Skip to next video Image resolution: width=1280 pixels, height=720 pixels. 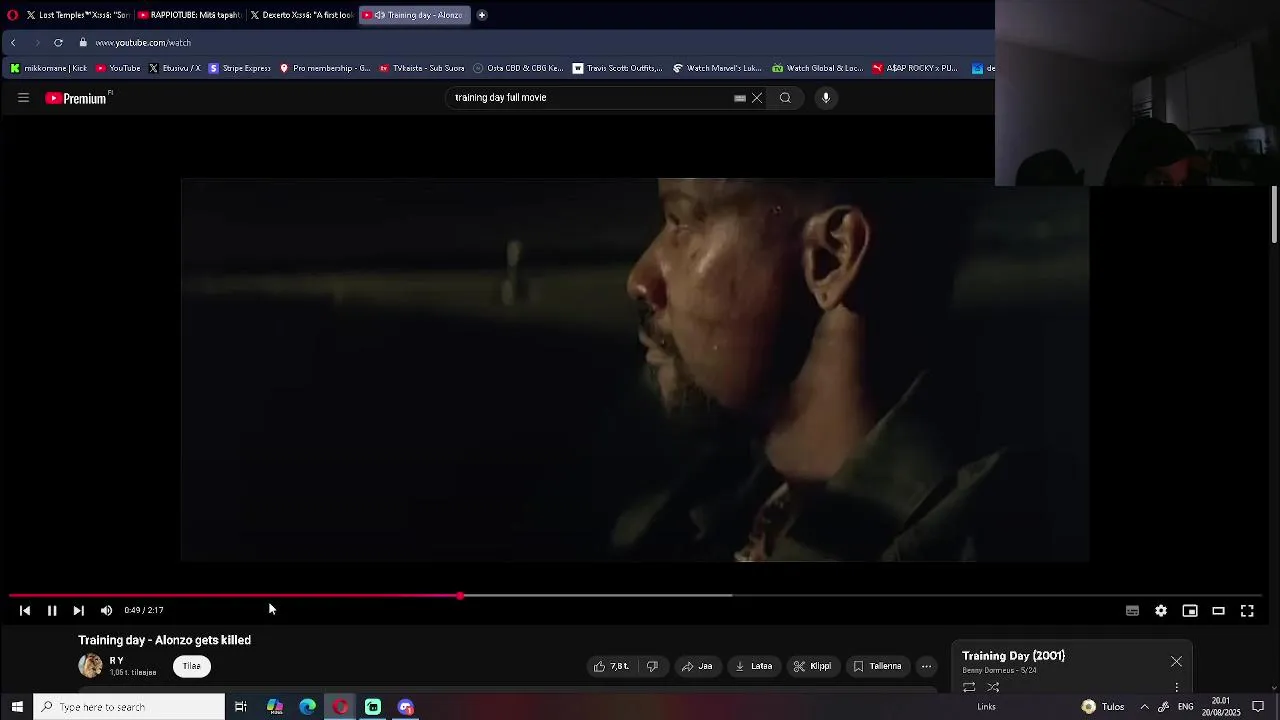pos(78,610)
